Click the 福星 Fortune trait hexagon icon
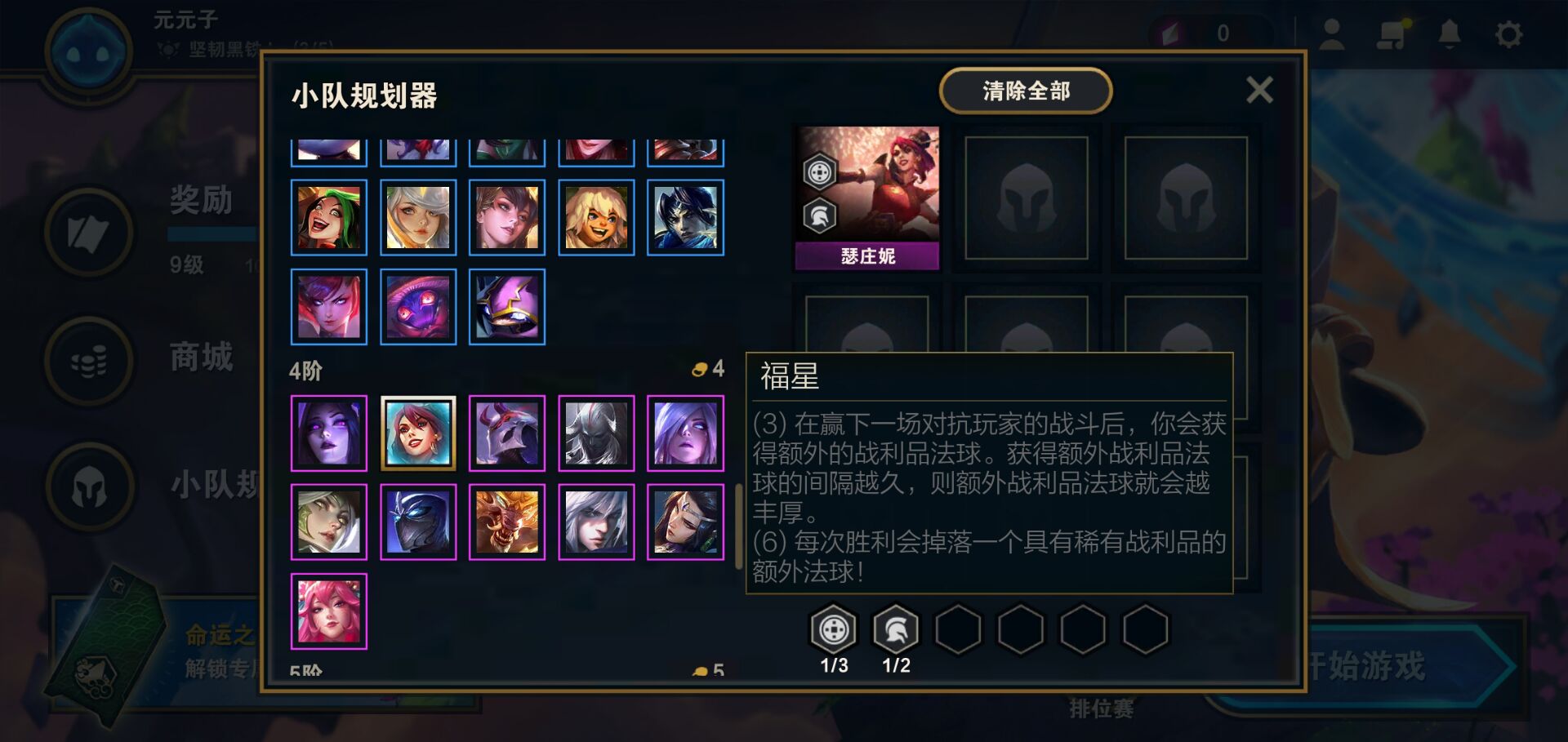The height and width of the screenshot is (742, 1568). click(x=833, y=629)
